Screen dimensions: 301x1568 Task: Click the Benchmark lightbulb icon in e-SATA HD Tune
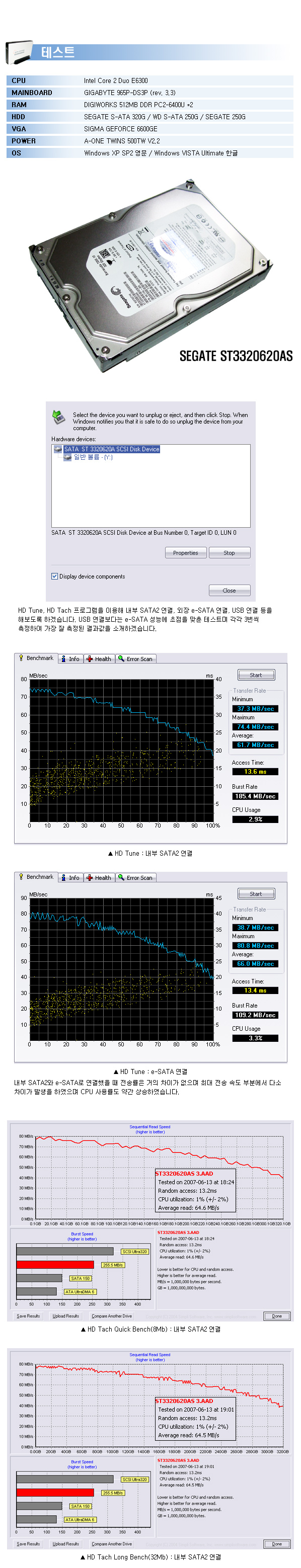(21, 876)
